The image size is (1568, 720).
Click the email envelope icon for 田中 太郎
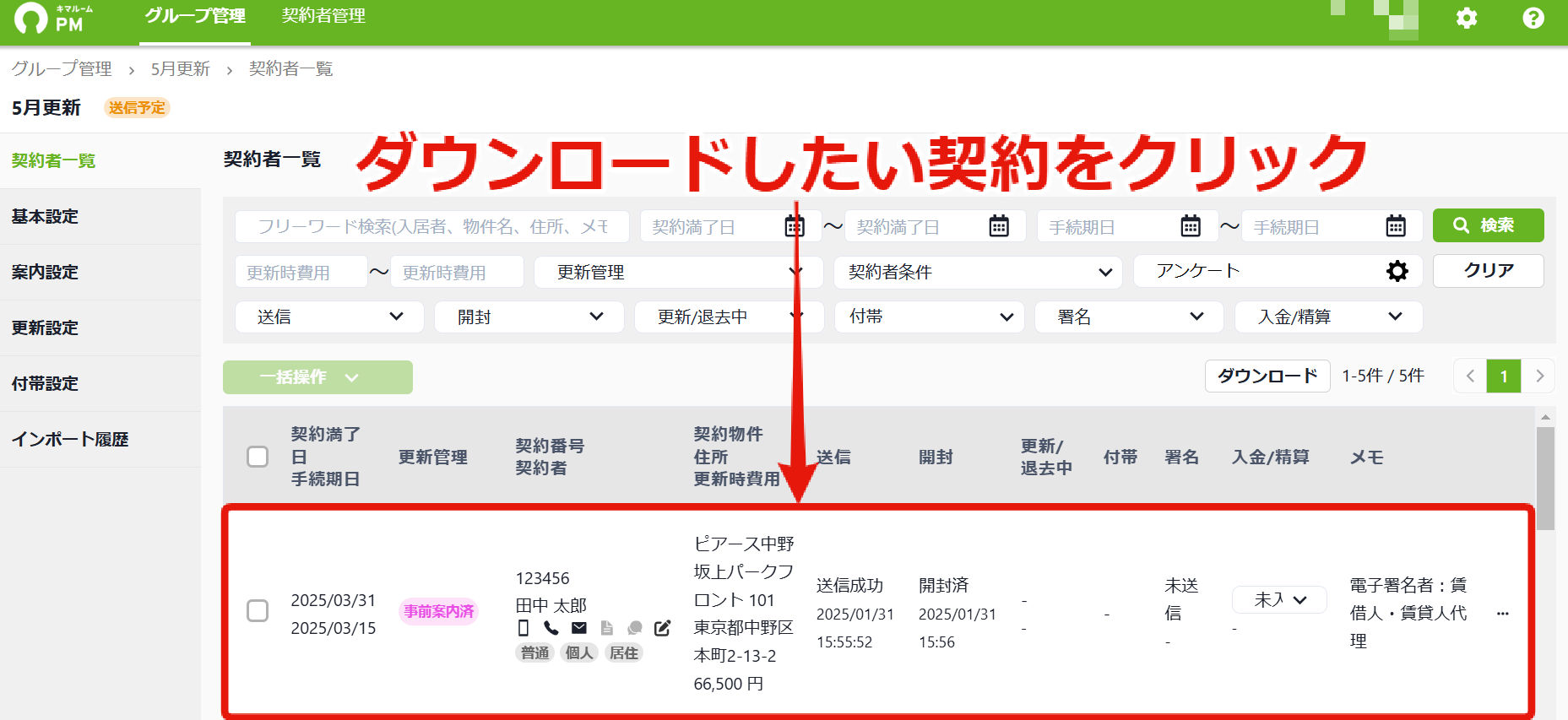click(579, 627)
